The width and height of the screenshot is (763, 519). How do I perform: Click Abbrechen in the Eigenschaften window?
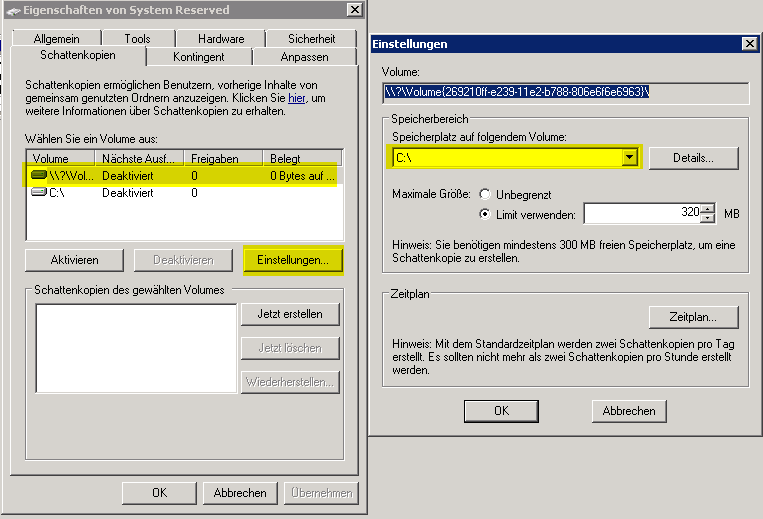click(240, 493)
